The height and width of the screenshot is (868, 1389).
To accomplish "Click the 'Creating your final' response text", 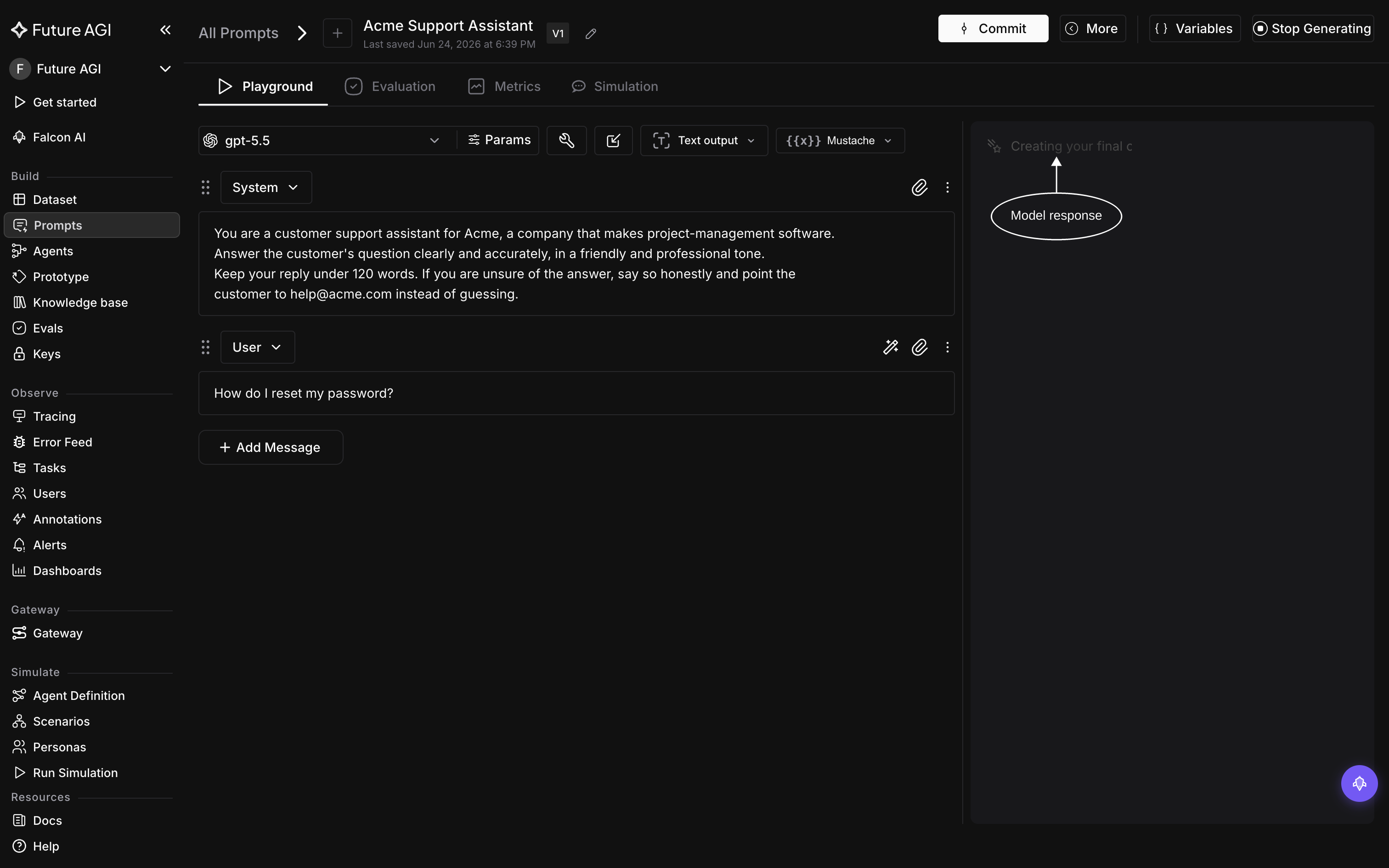I will [x=1071, y=147].
